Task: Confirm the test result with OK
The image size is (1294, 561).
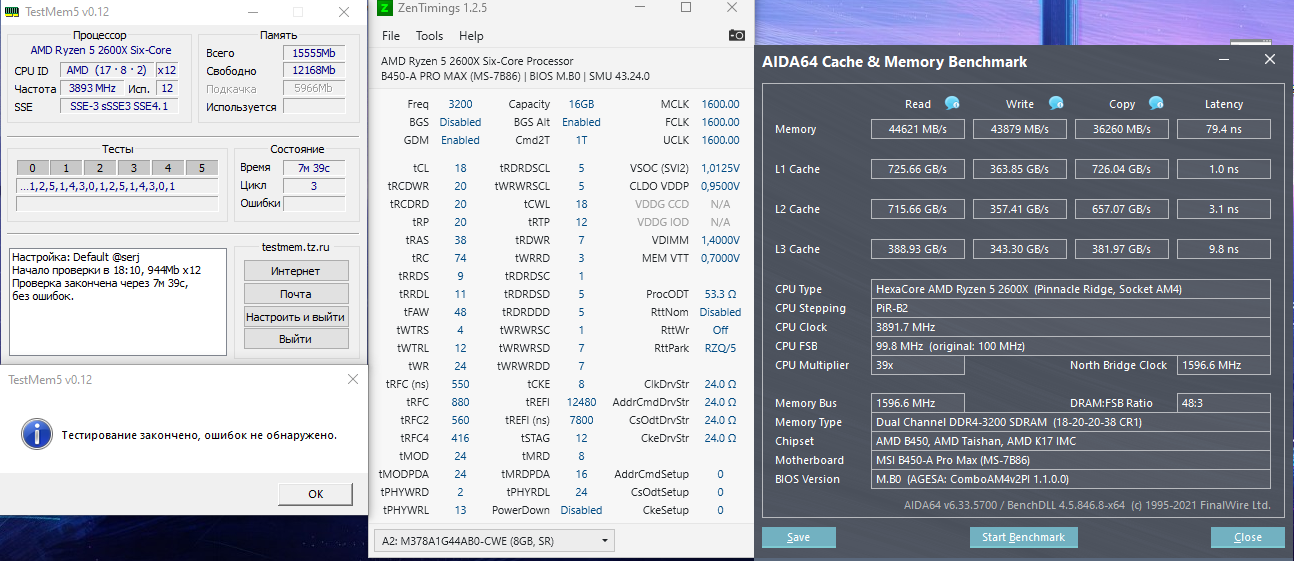Action: point(316,493)
